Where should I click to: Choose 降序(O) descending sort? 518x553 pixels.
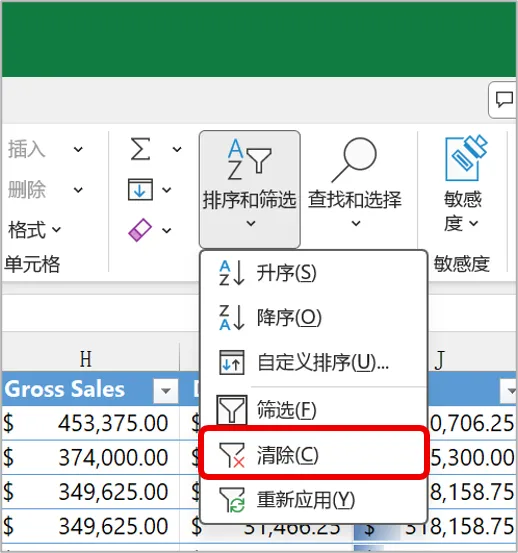pos(313,317)
